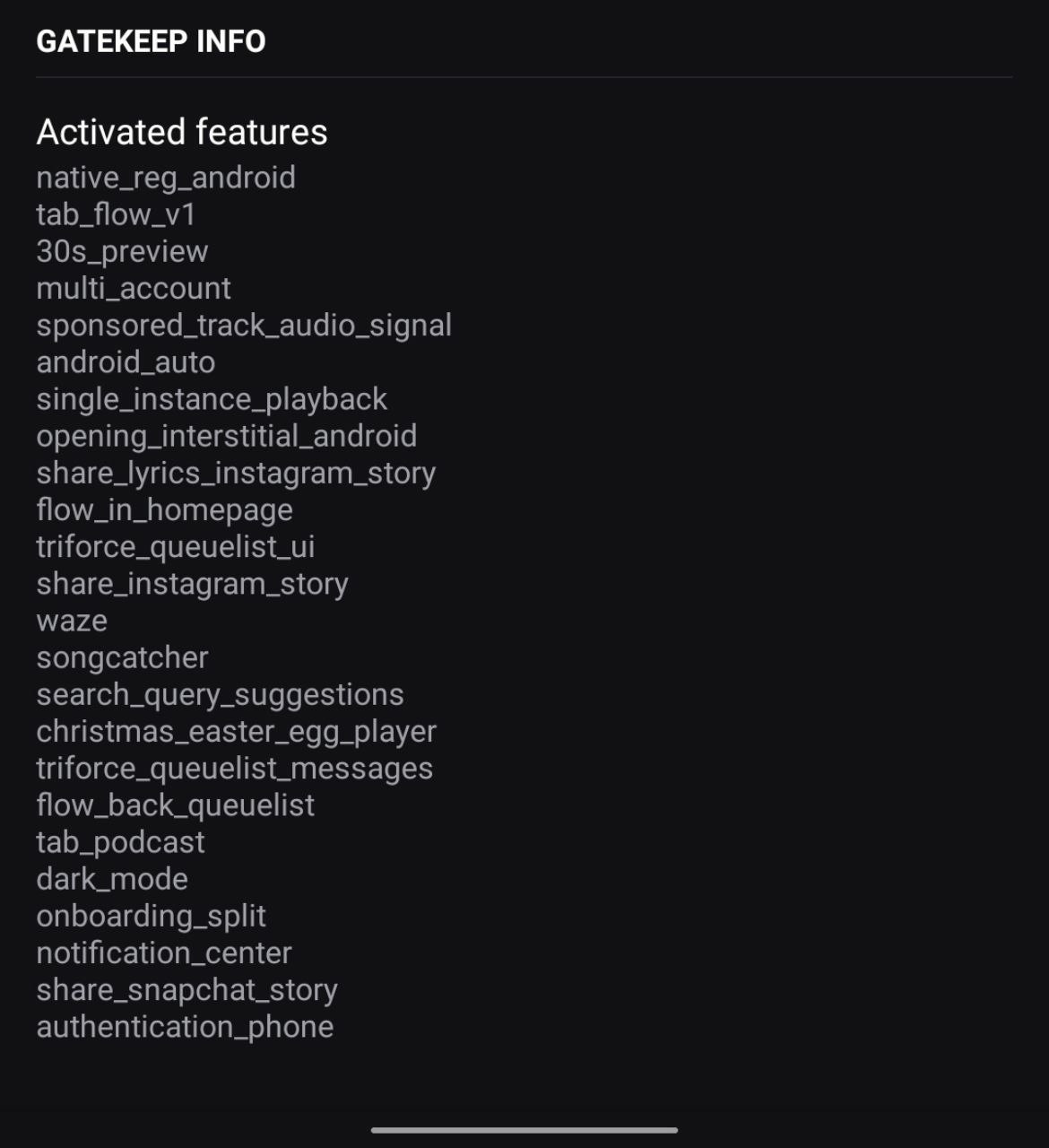Tap opening_interstitial_android line
This screenshot has height=1148, width=1049.
tap(227, 436)
